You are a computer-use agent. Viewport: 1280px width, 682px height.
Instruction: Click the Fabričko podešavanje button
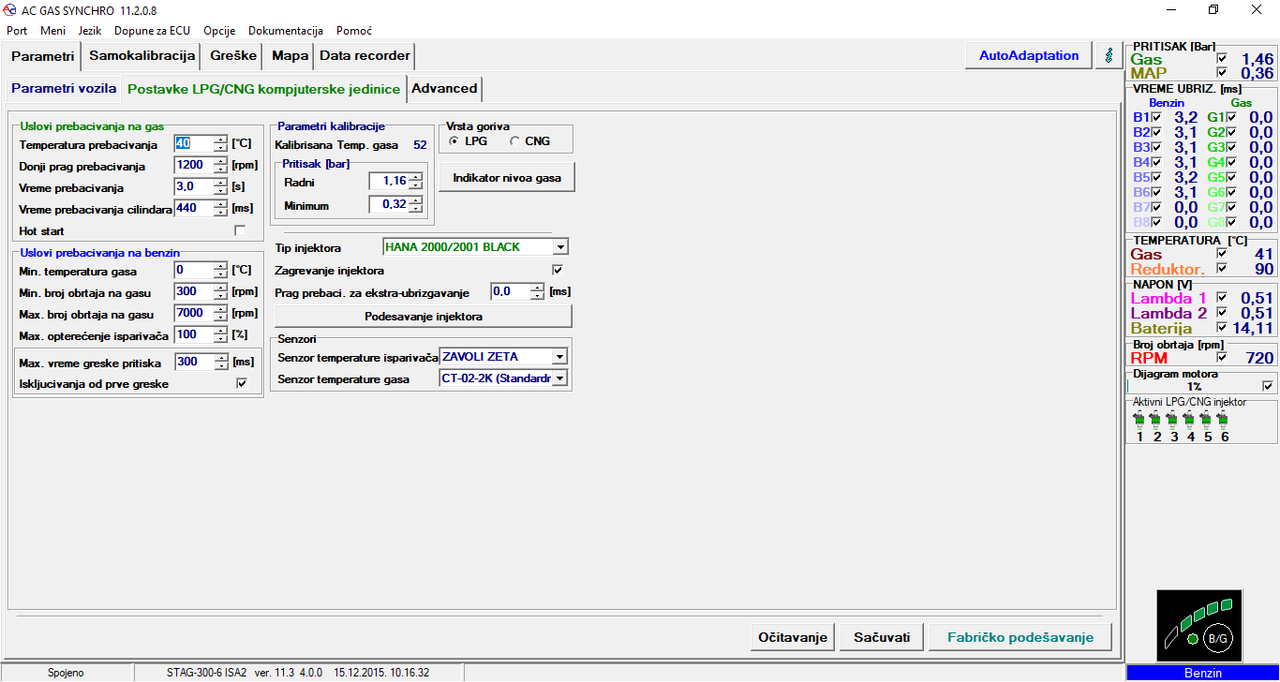[1021, 637]
